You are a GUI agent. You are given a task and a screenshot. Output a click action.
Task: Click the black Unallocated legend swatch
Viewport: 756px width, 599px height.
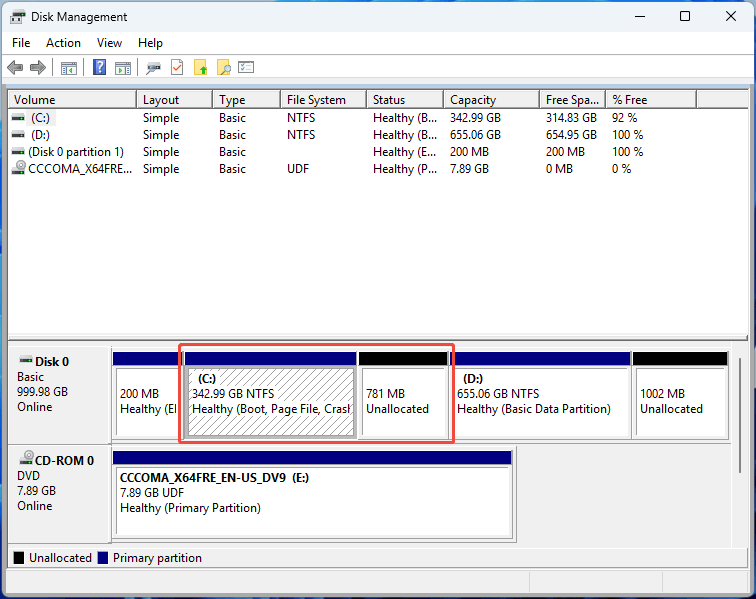[19, 558]
